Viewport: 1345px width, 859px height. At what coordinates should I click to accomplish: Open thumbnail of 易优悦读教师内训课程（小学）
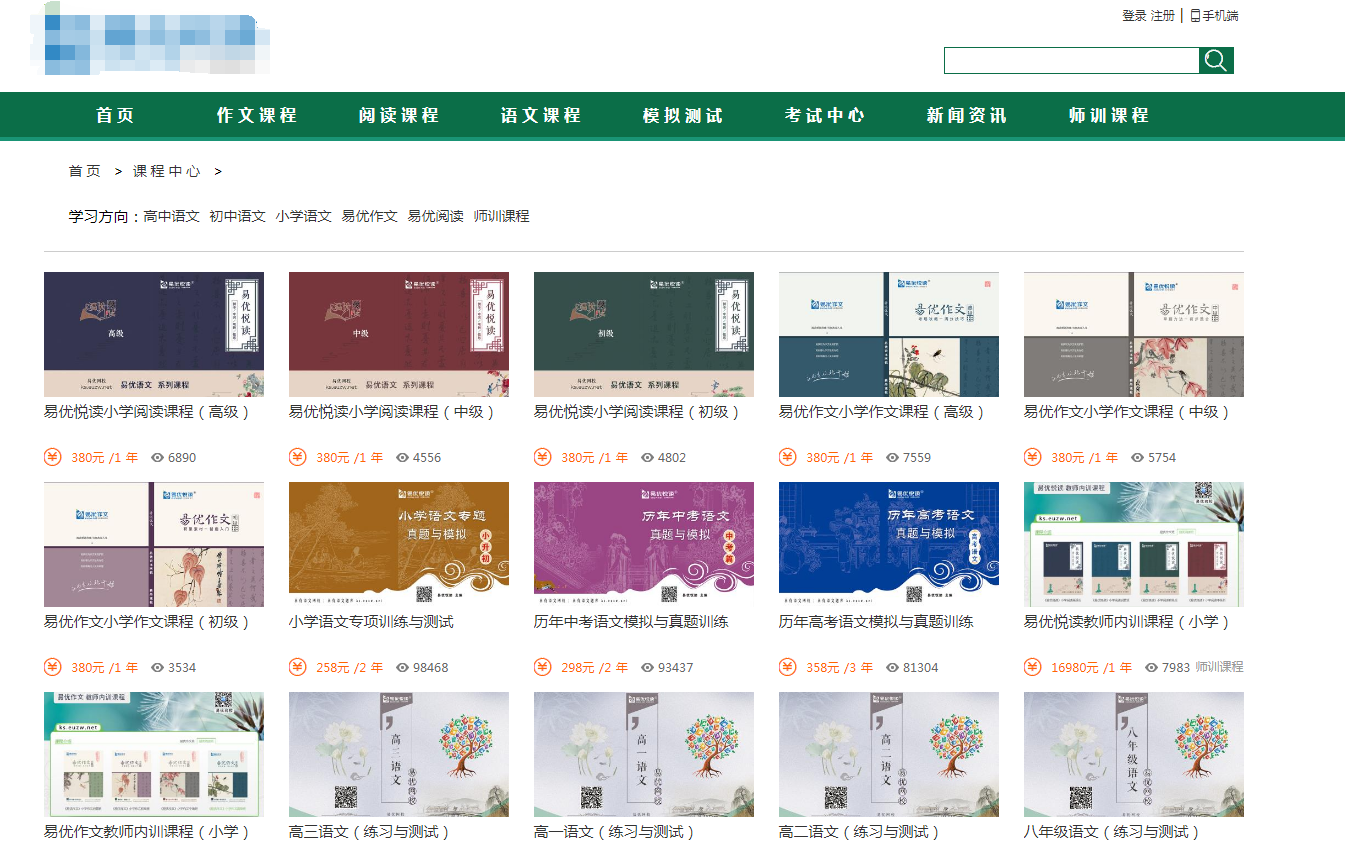[x=1134, y=544]
